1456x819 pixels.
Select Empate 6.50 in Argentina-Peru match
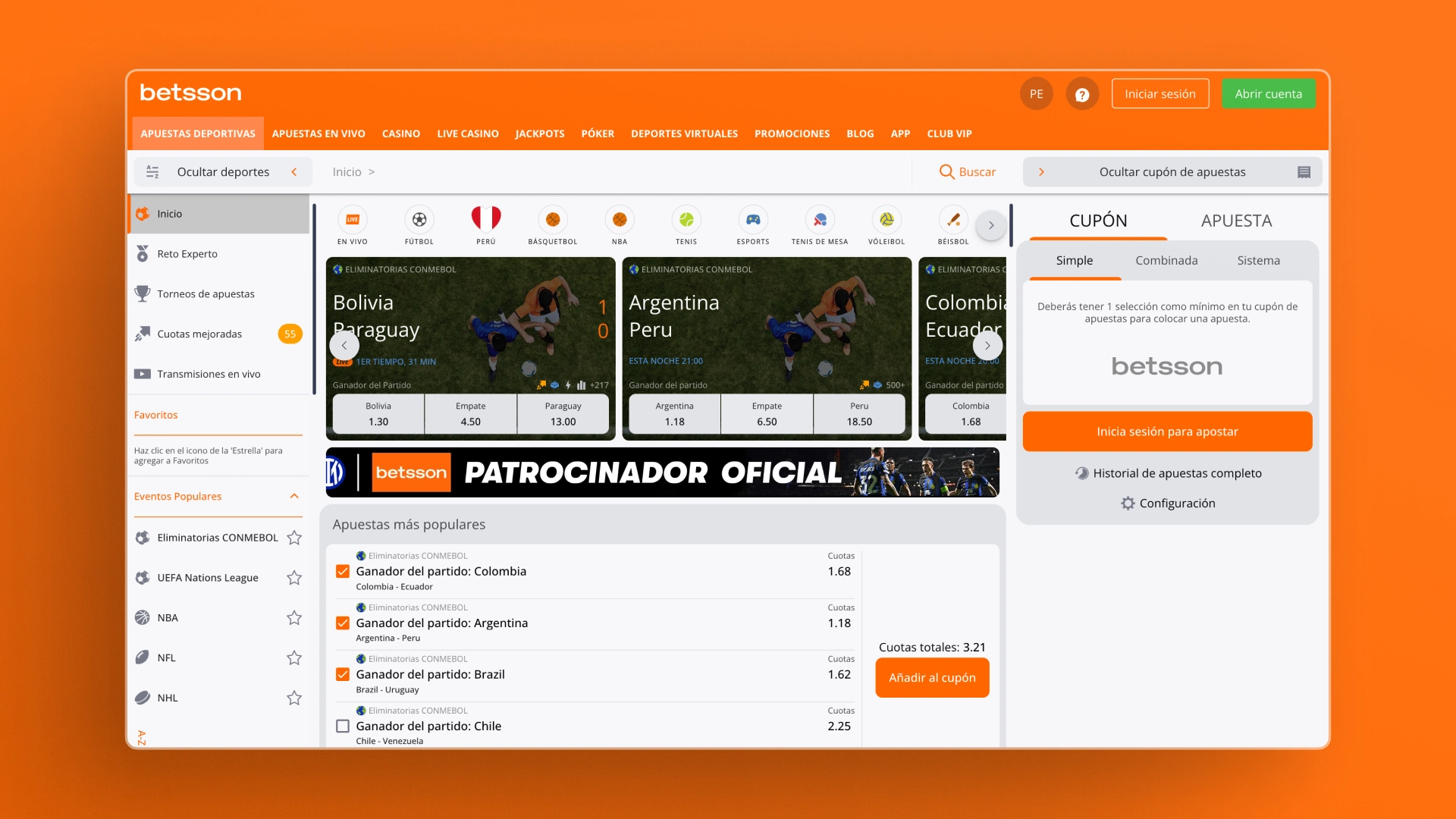click(x=767, y=414)
